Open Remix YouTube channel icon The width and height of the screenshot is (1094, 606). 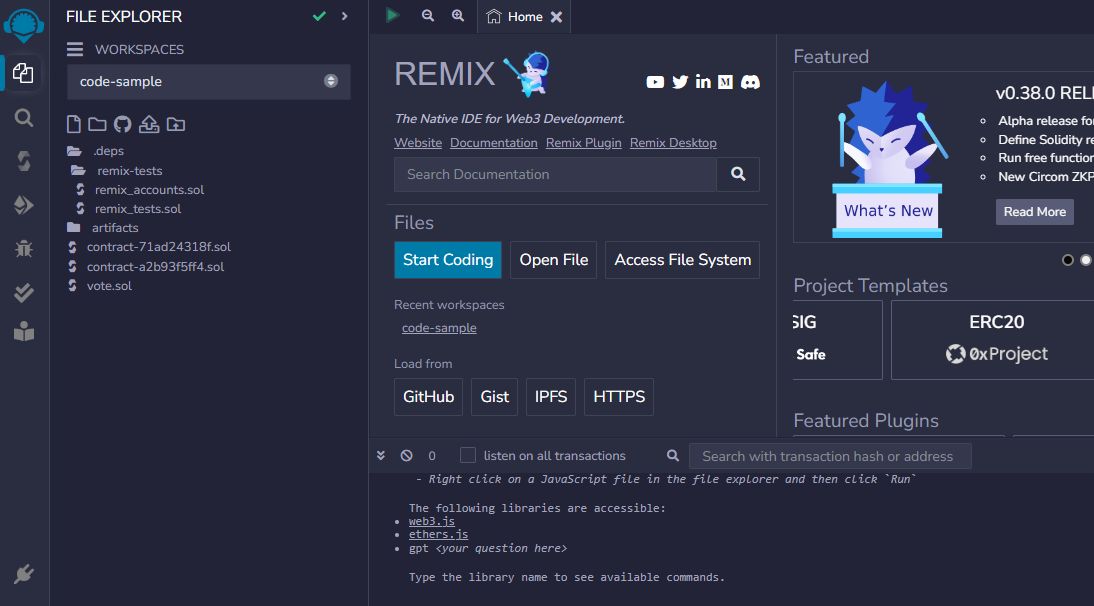[x=655, y=82]
